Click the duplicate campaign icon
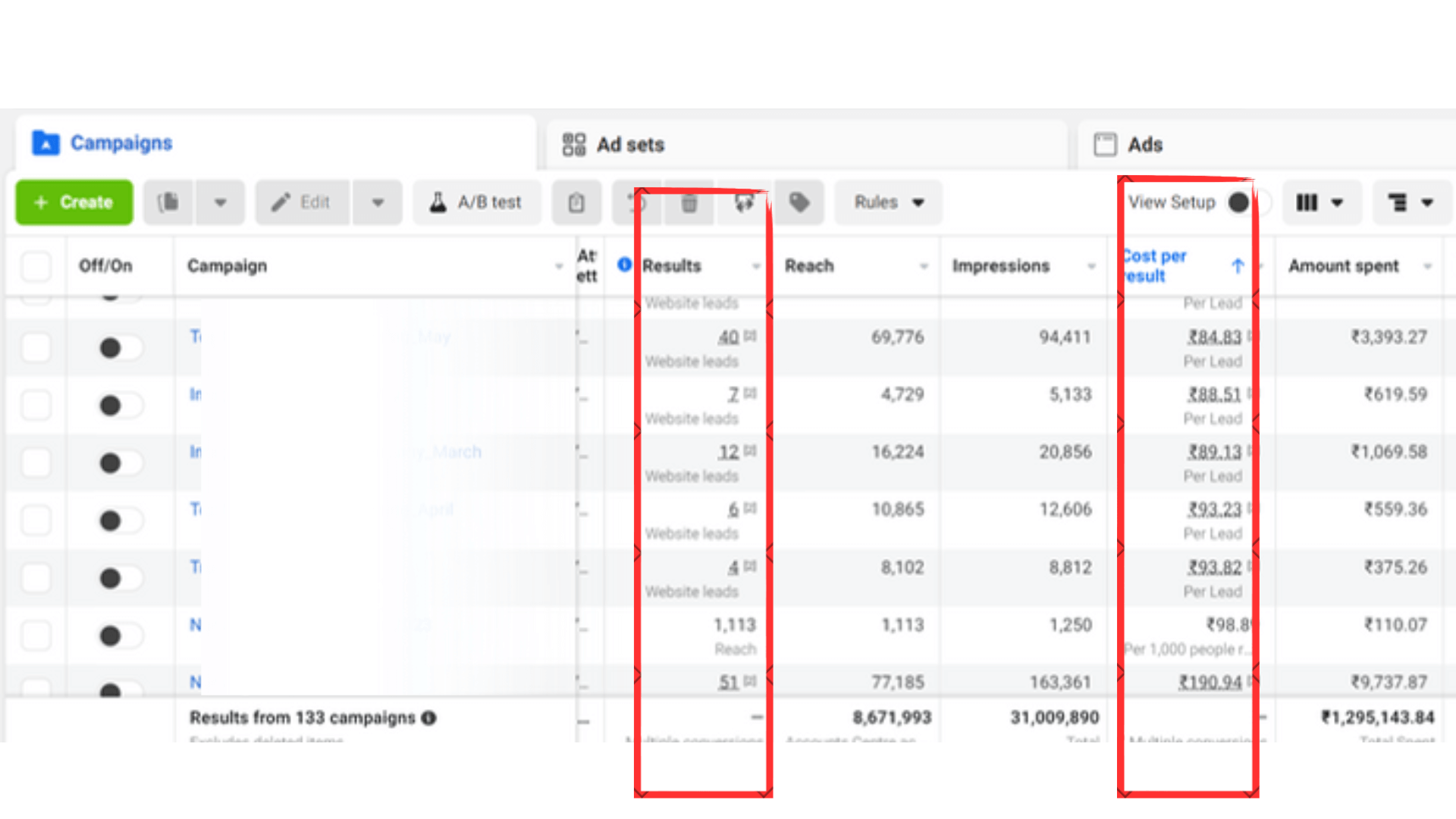This screenshot has width=1456, height=819. [168, 202]
